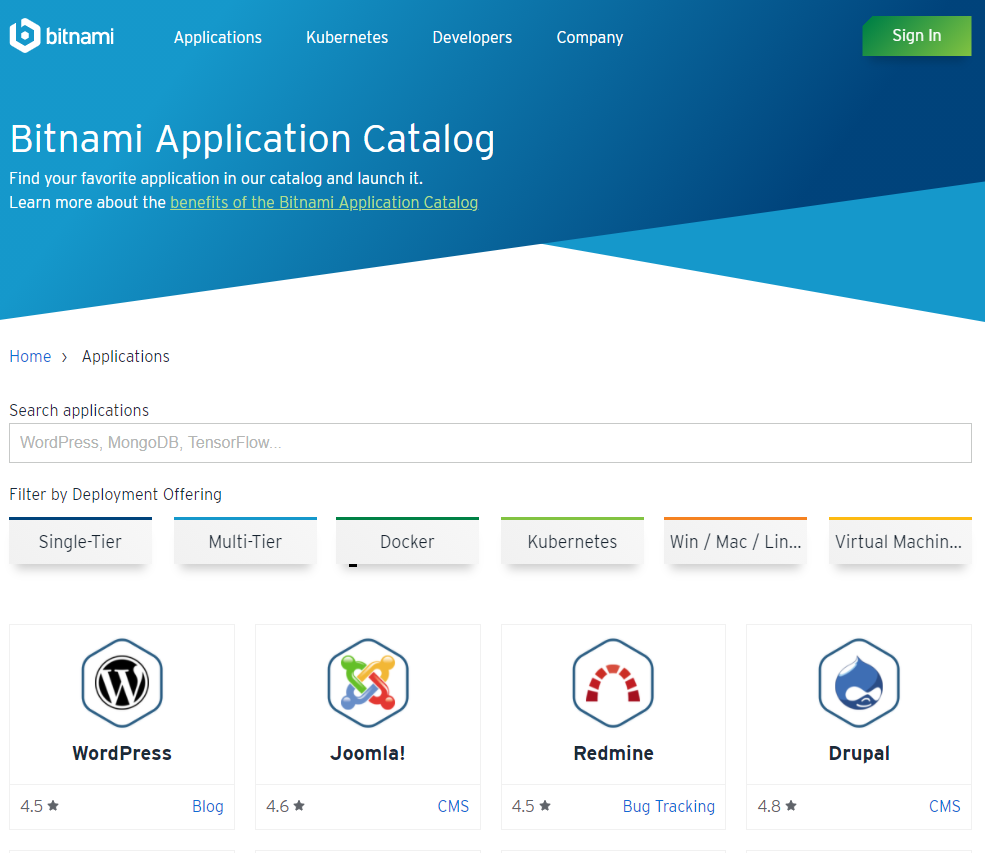Image resolution: width=985 pixels, height=853 pixels.
Task: Click the Redmine logo icon
Action: (613, 683)
